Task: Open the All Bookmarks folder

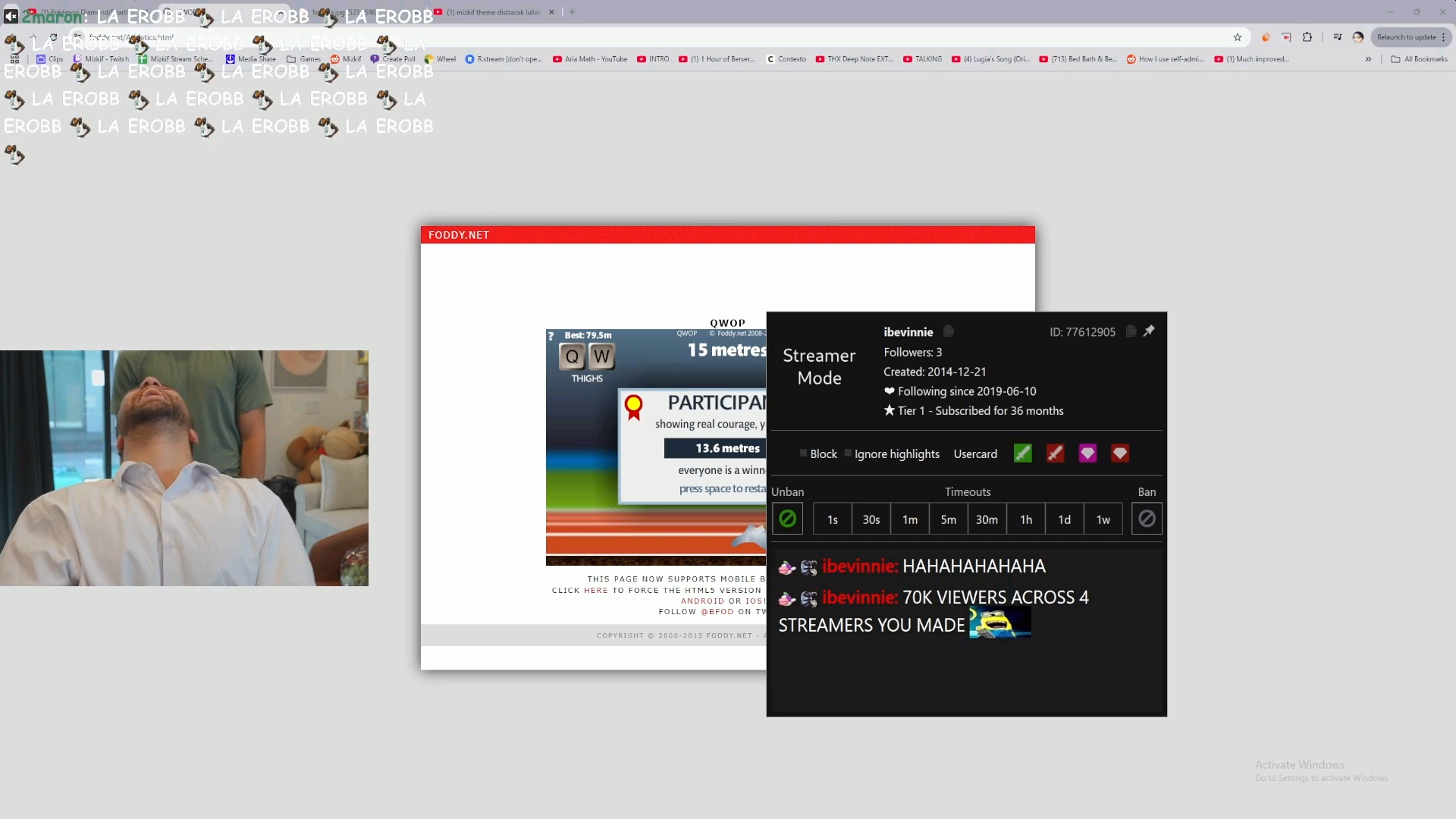Action: pos(1420,59)
